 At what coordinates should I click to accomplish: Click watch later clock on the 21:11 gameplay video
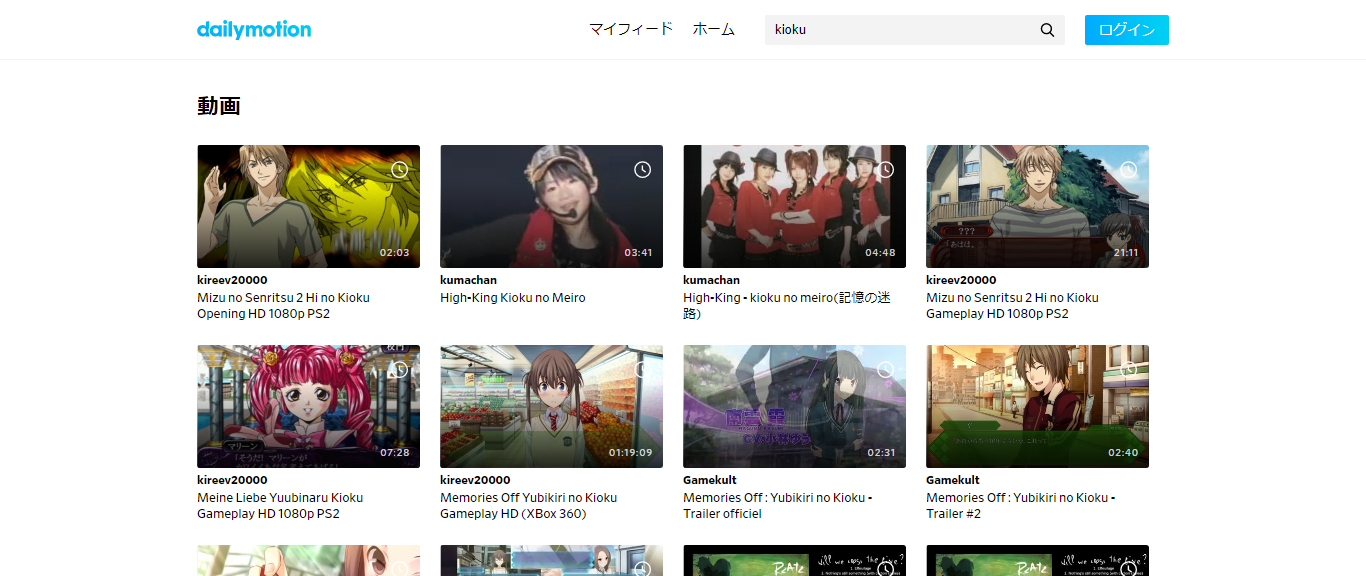(1128, 169)
